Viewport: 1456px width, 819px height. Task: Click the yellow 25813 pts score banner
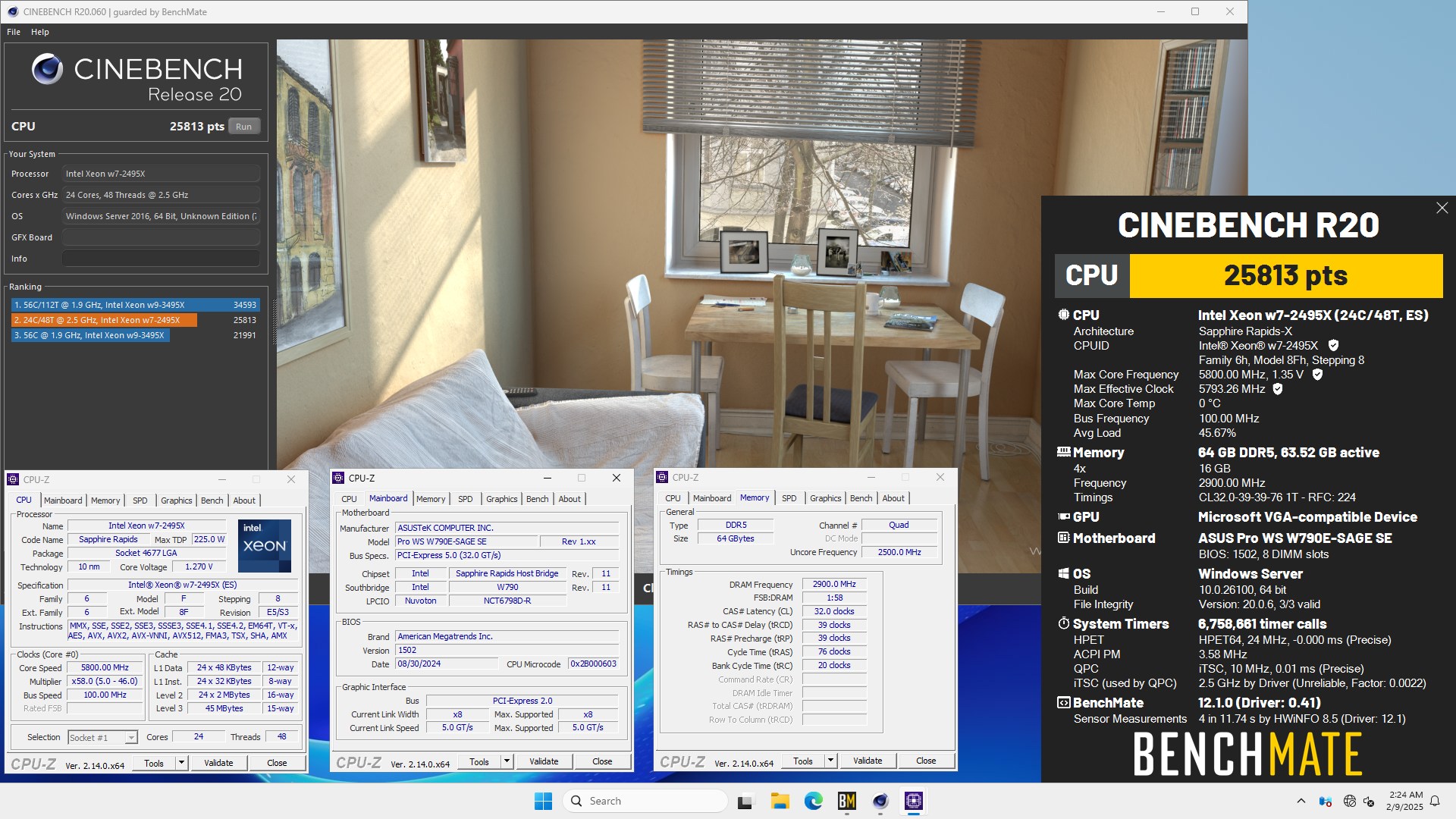(1285, 275)
